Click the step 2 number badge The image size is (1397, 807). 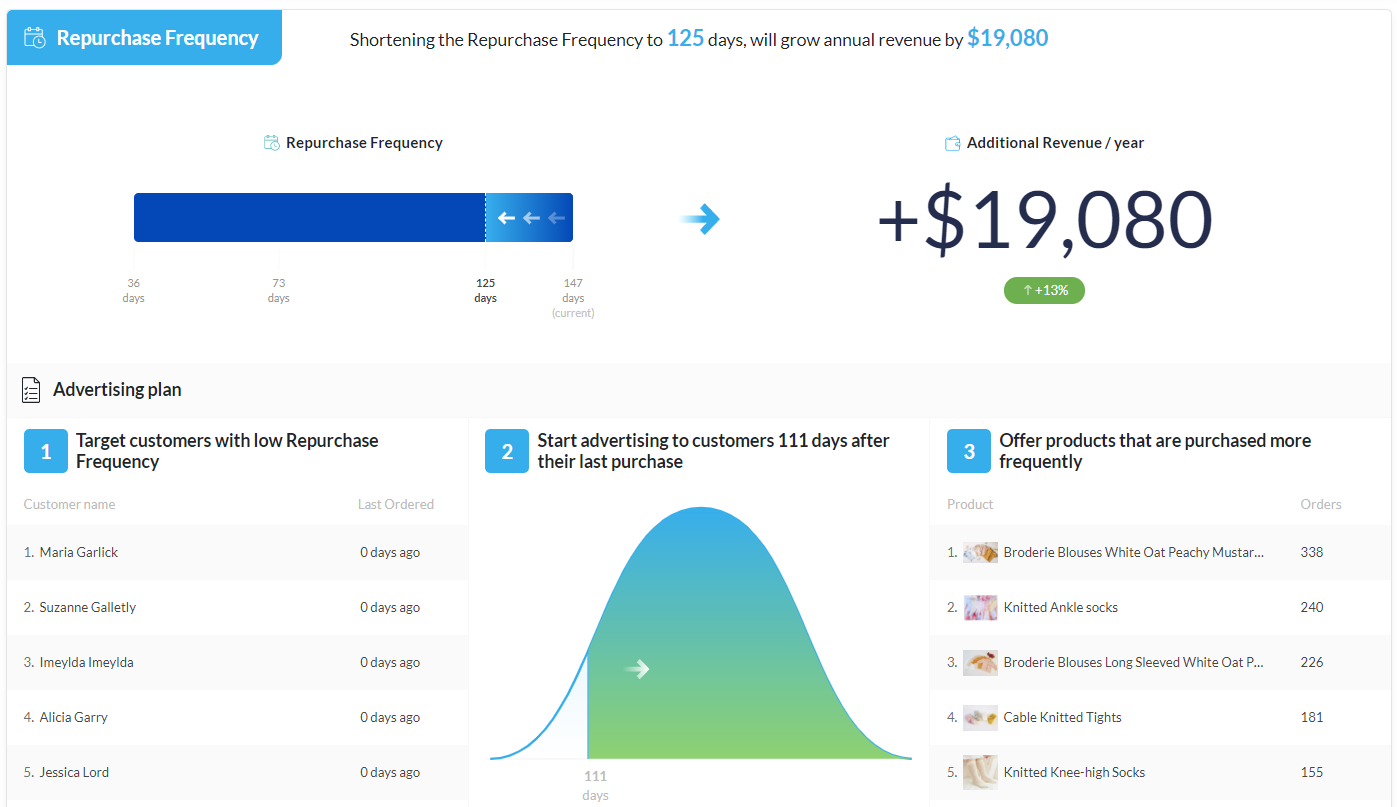coord(507,452)
